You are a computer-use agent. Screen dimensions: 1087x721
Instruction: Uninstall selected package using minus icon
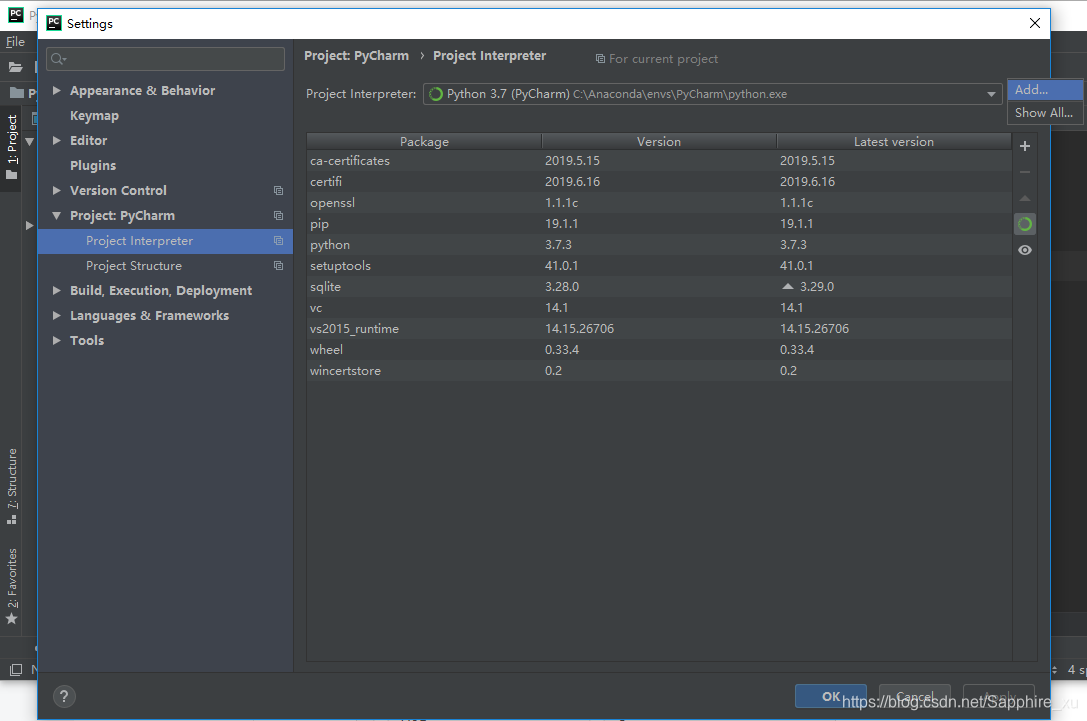[1024, 171]
